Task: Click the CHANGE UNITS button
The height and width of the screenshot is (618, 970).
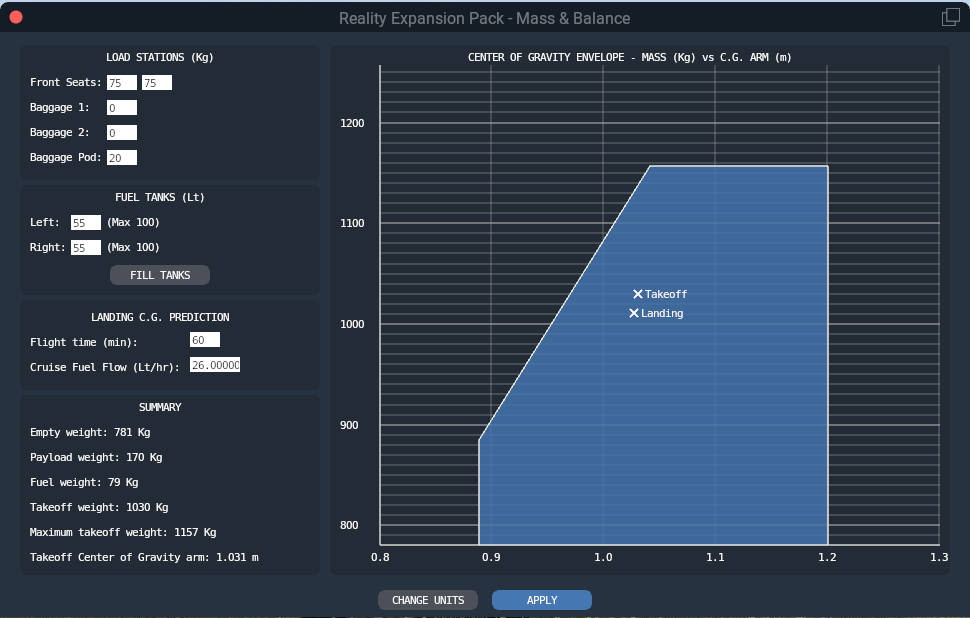Action: coord(428,600)
